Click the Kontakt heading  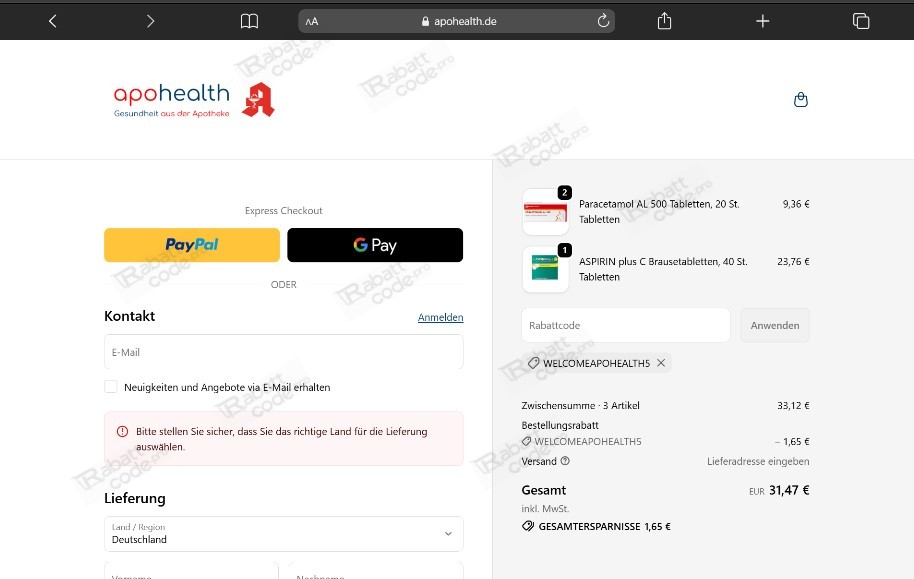[x=129, y=316]
